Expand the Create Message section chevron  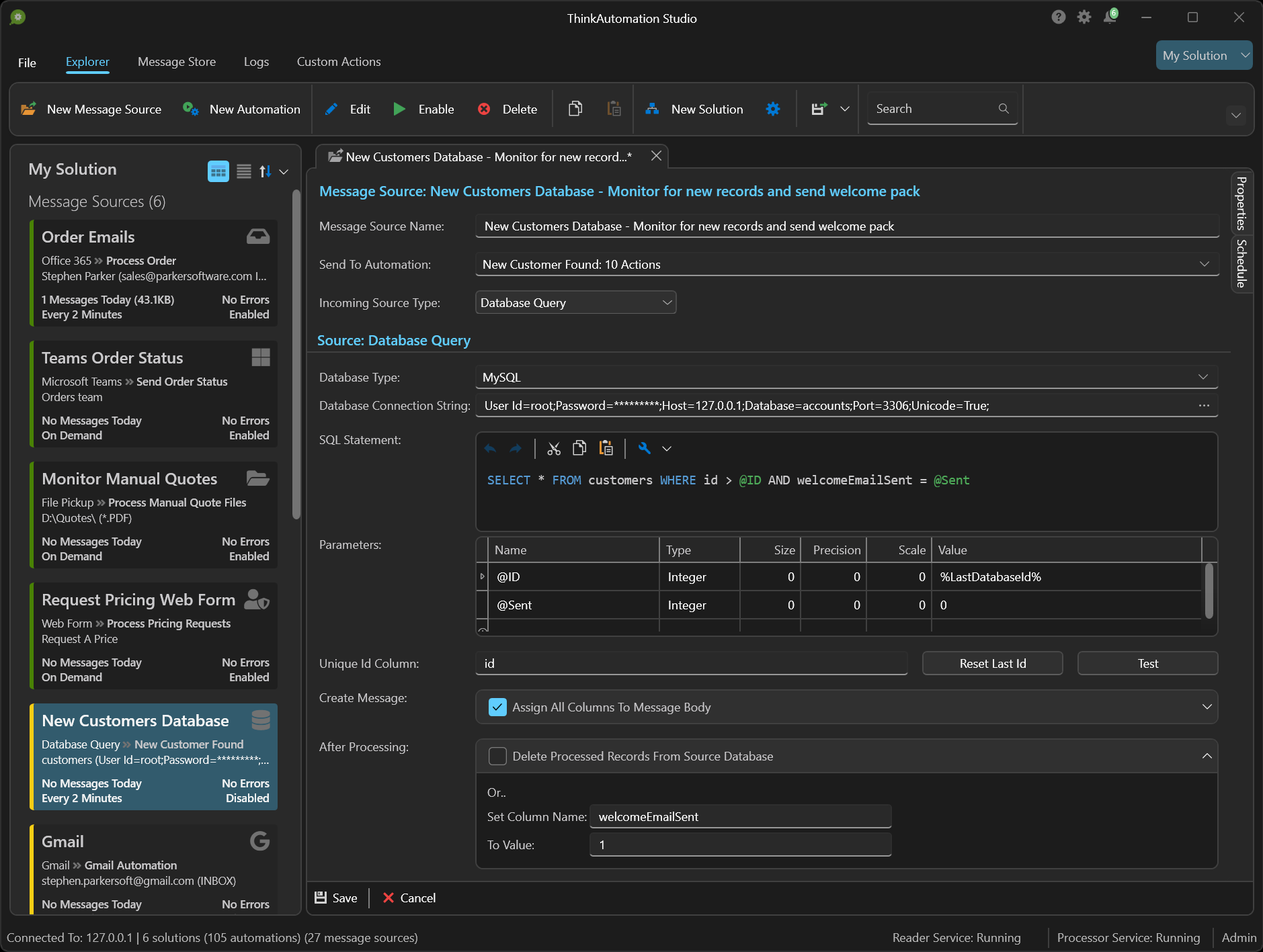[1207, 707]
